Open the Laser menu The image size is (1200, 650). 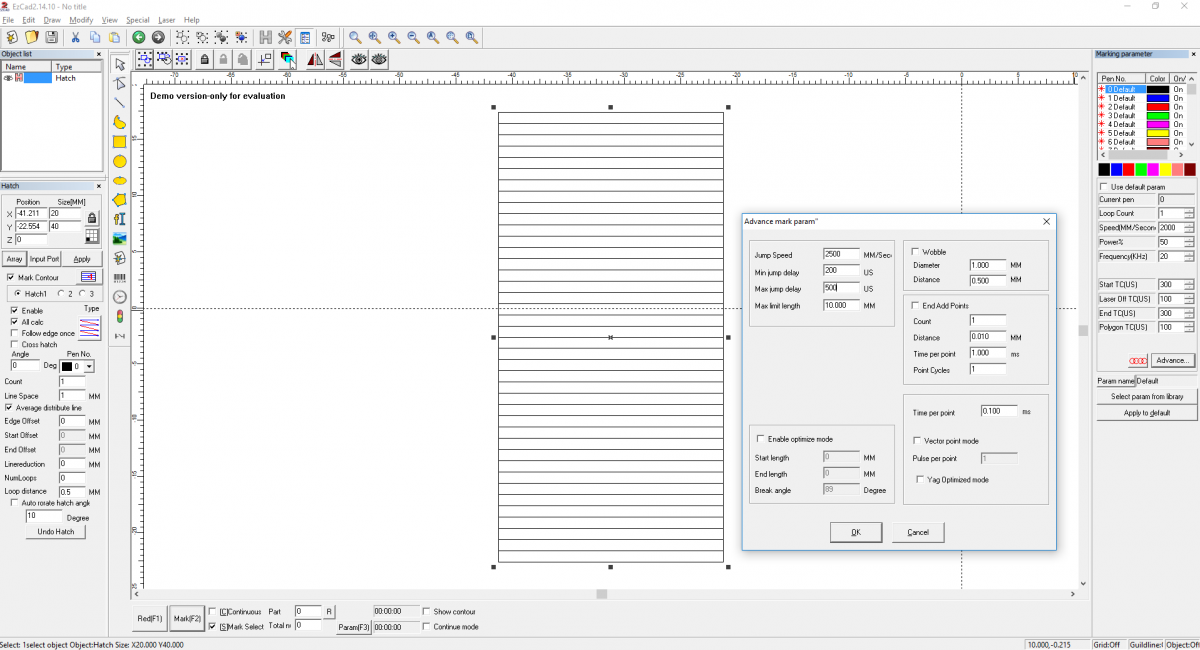(166, 20)
